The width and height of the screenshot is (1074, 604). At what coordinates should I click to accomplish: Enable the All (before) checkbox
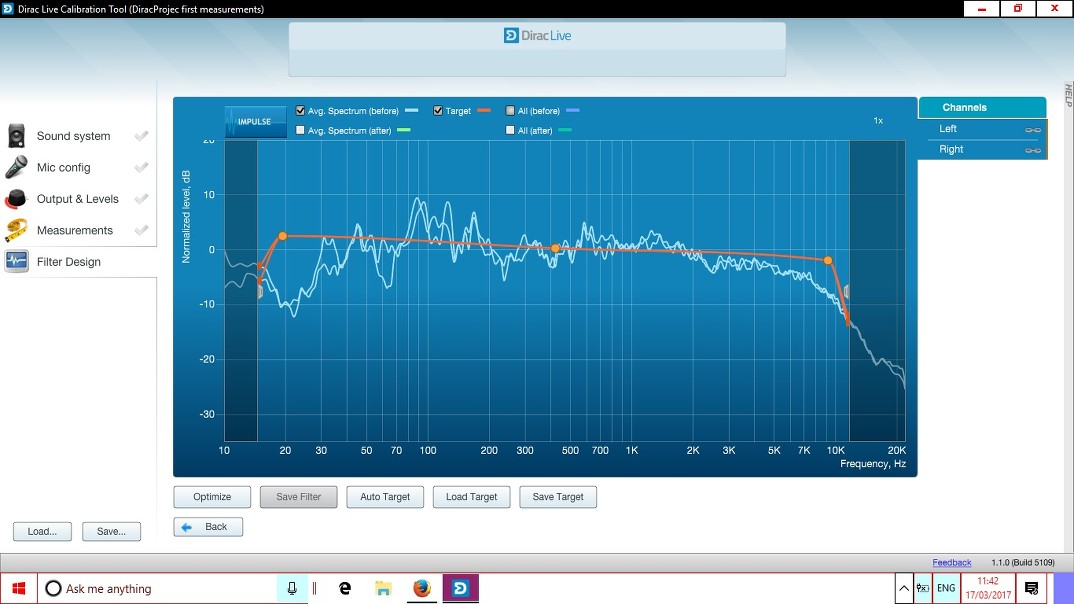(510, 111)
